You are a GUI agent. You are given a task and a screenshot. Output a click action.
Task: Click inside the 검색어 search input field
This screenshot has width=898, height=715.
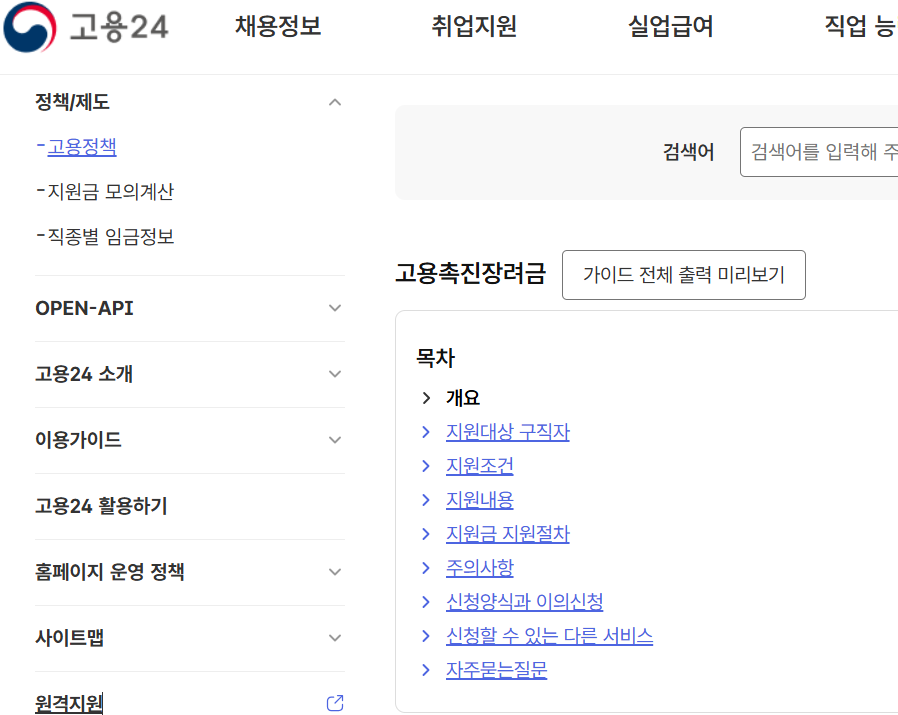coord(820,152)
